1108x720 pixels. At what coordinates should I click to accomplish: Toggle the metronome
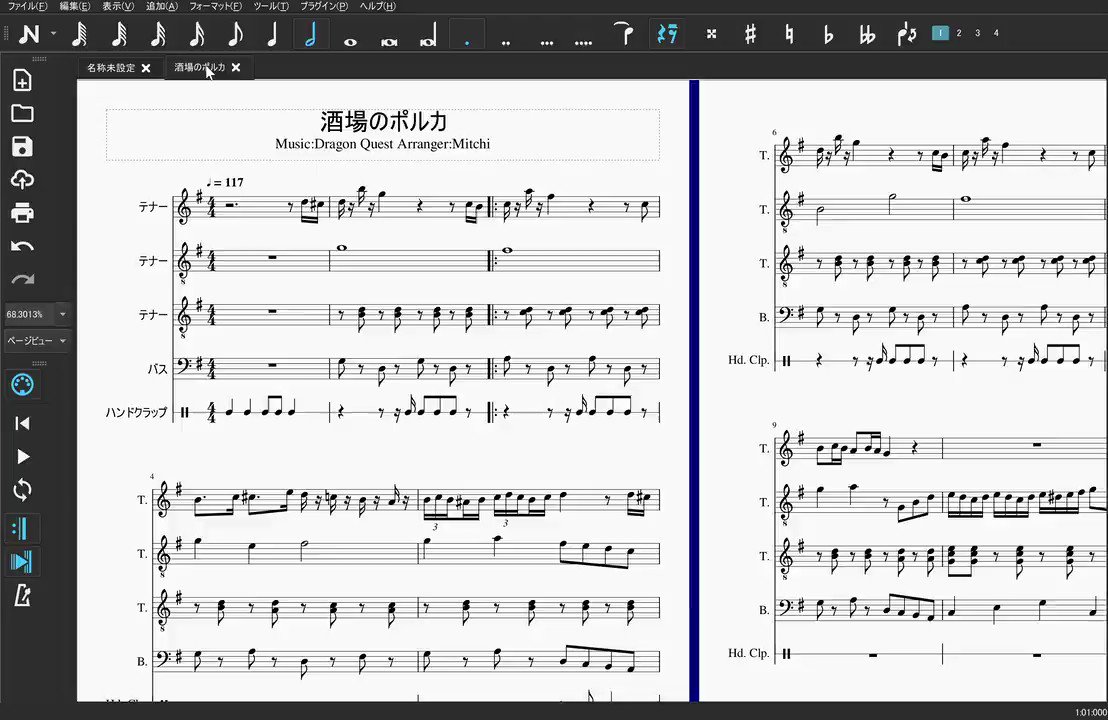click(x=23, y=596)
